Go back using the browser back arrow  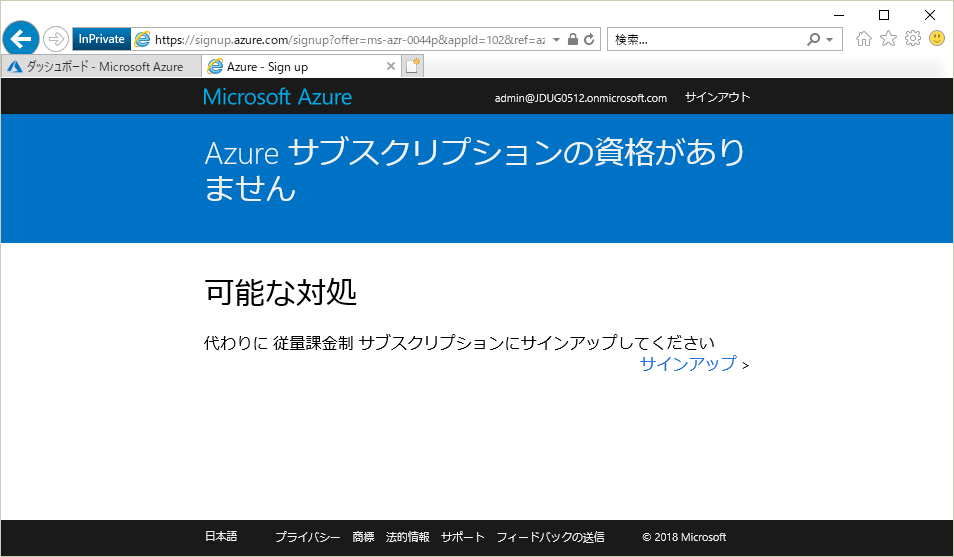[x=21, y=39]
